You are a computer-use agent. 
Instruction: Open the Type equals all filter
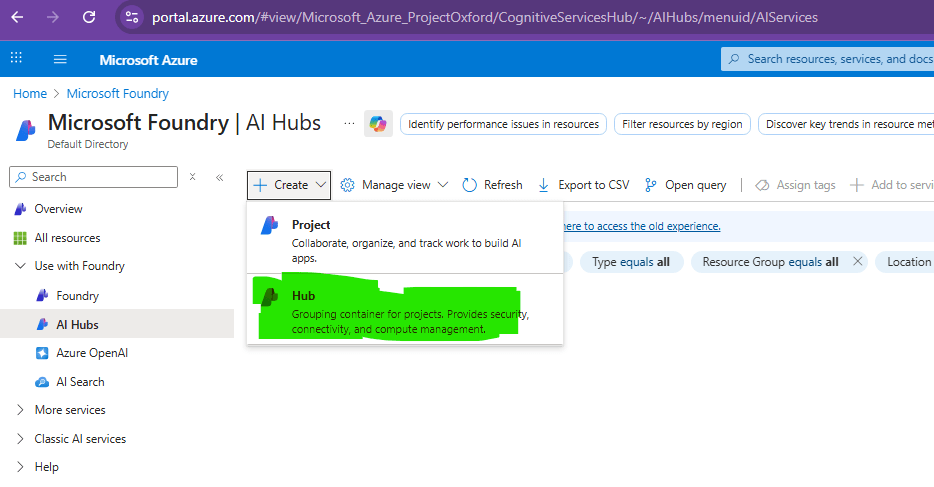tap(631, 262)
